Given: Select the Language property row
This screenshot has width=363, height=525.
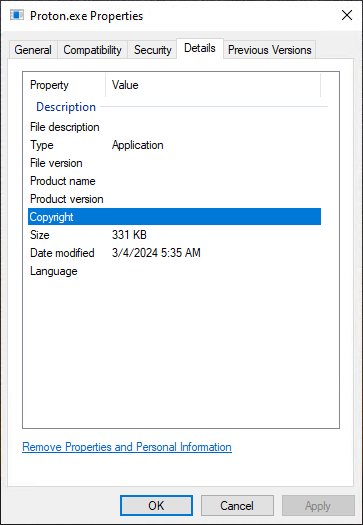Looking at the screenshot, I should pos(174,271).
